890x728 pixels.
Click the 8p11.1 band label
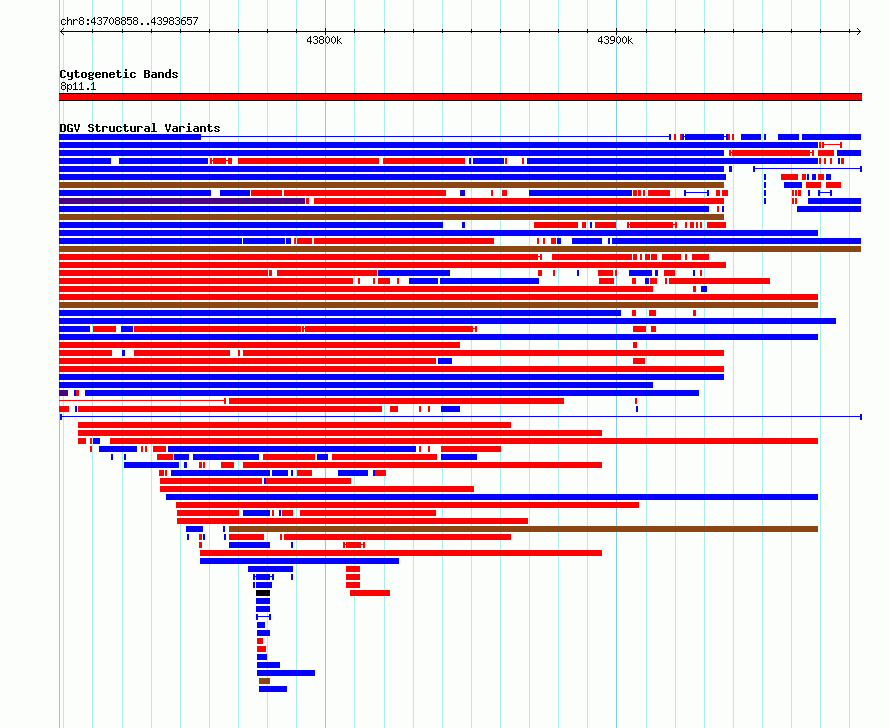tap(78, 86)
